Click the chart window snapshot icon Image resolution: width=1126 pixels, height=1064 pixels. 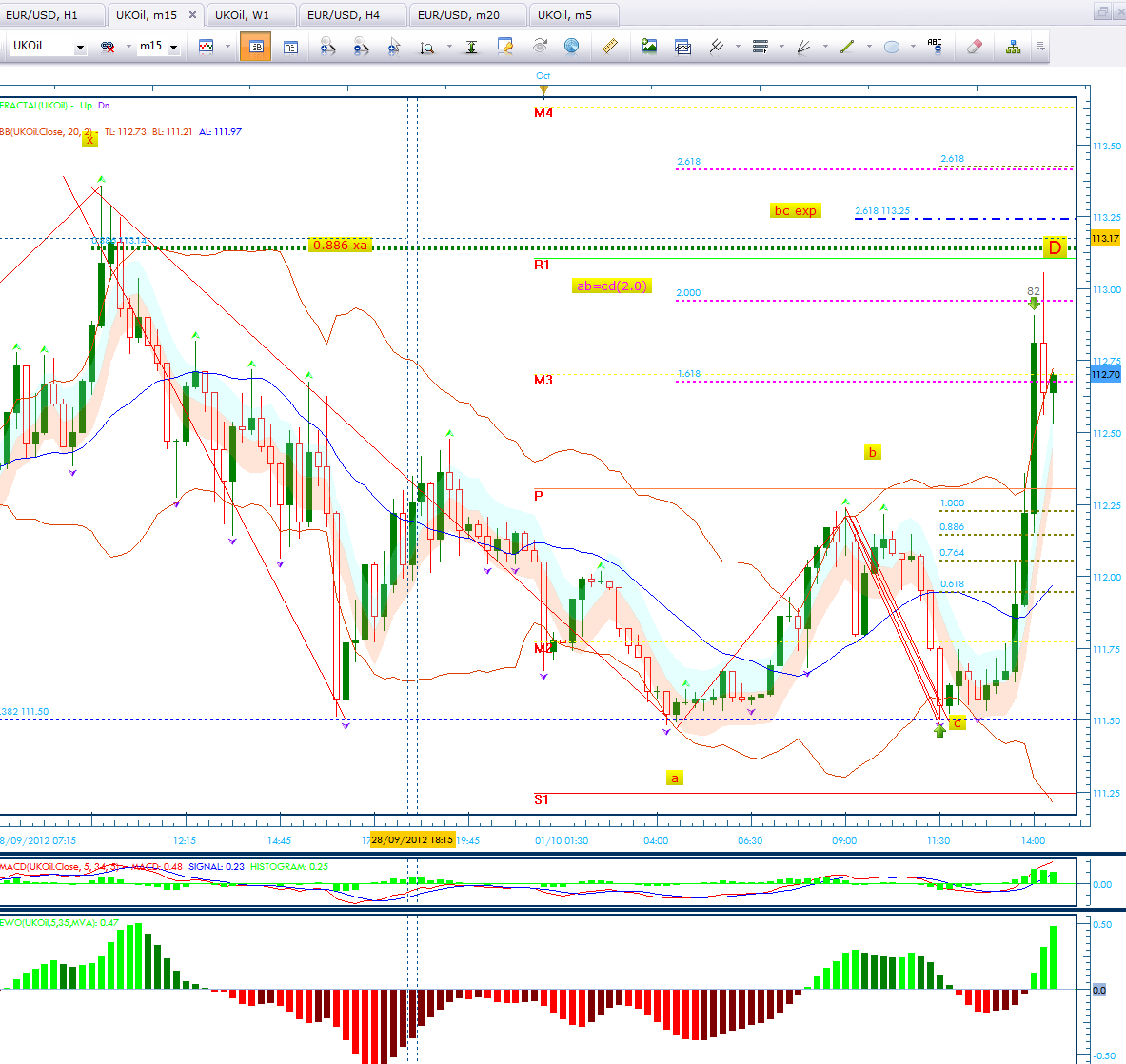[x=682, y=48]
